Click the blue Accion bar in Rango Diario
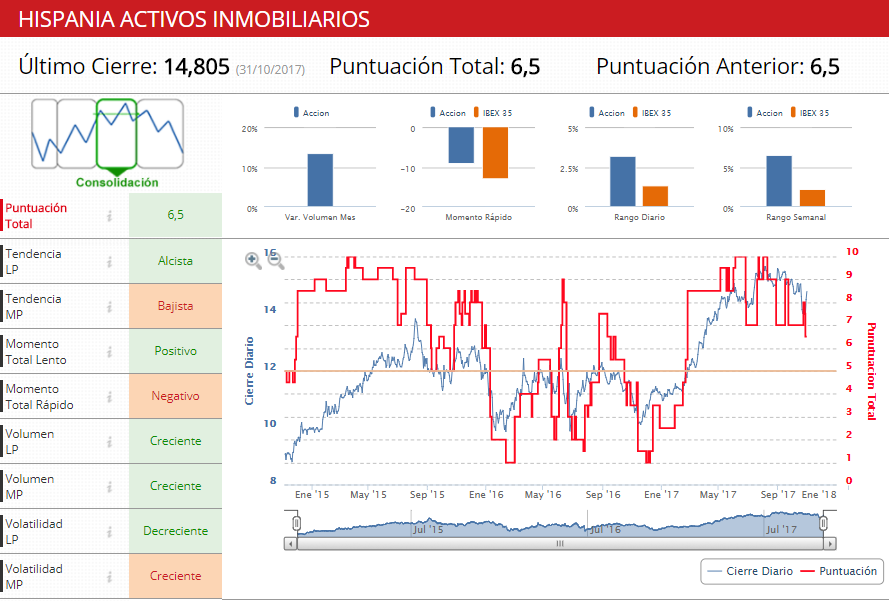This screenshot has width=889, height=601. point(623,181)
